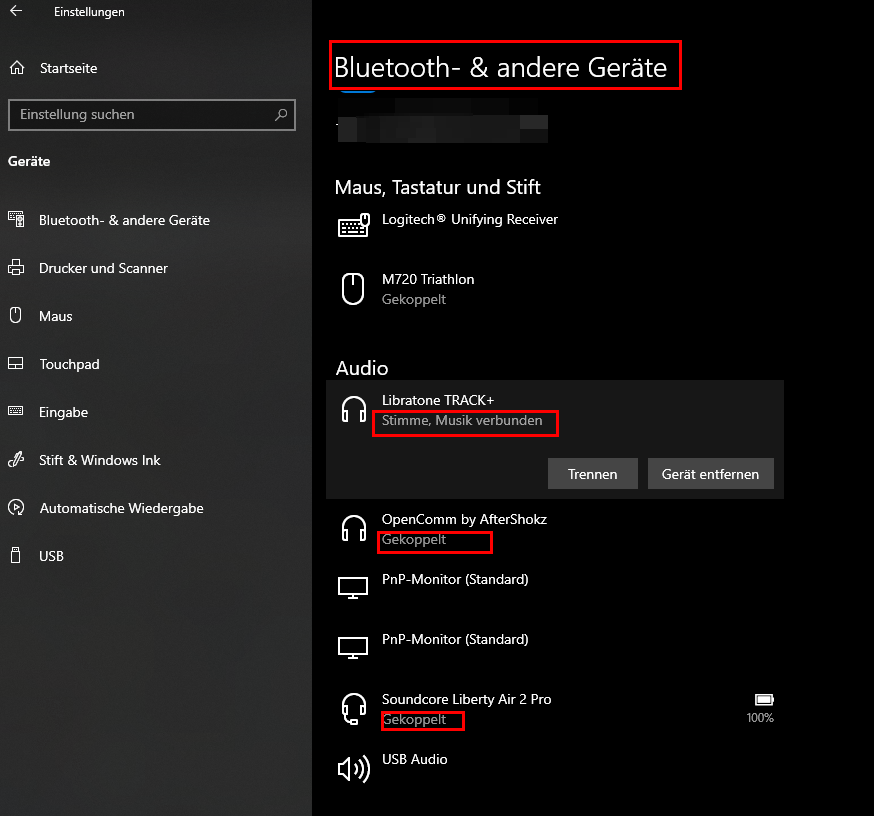Select the Soundcore Liberty Air 2 Pro name
This screenshot has height=816, width=874.
[467, 699]
